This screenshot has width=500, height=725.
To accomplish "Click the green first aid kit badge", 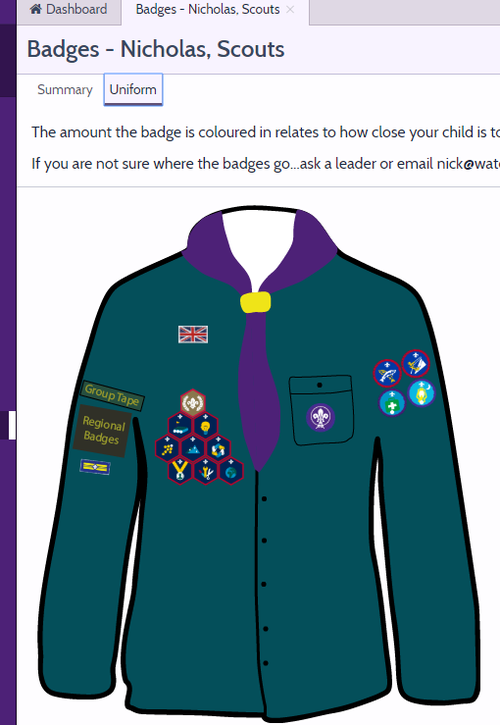I will tap(392, 403).
